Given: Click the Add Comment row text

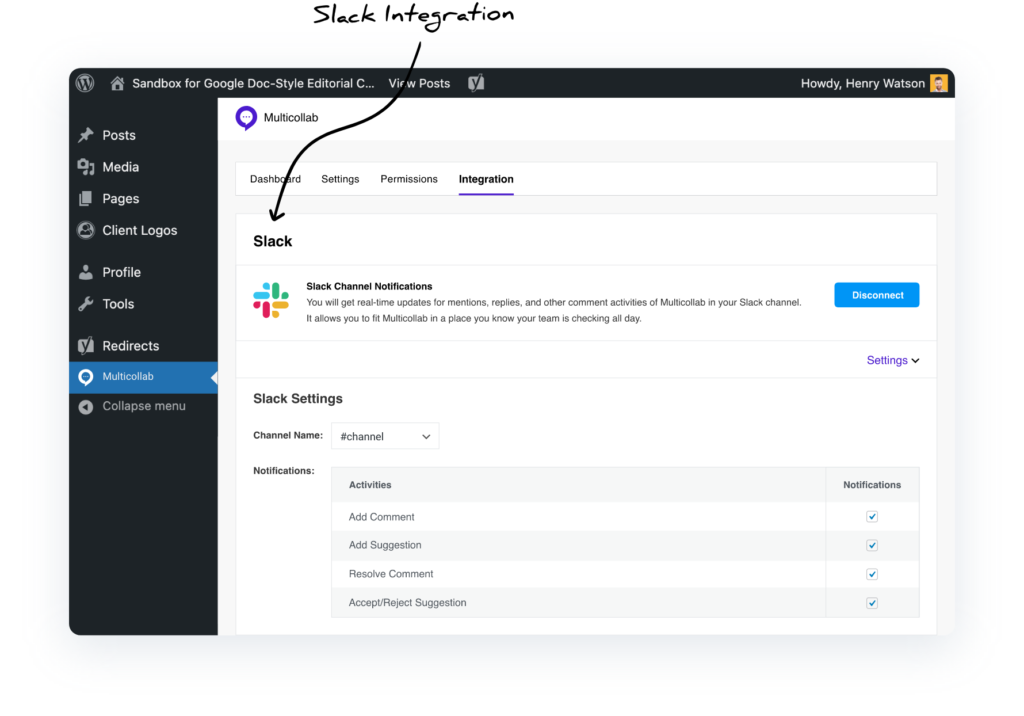Looking at the screenshot, I should [x=381, y=517].
